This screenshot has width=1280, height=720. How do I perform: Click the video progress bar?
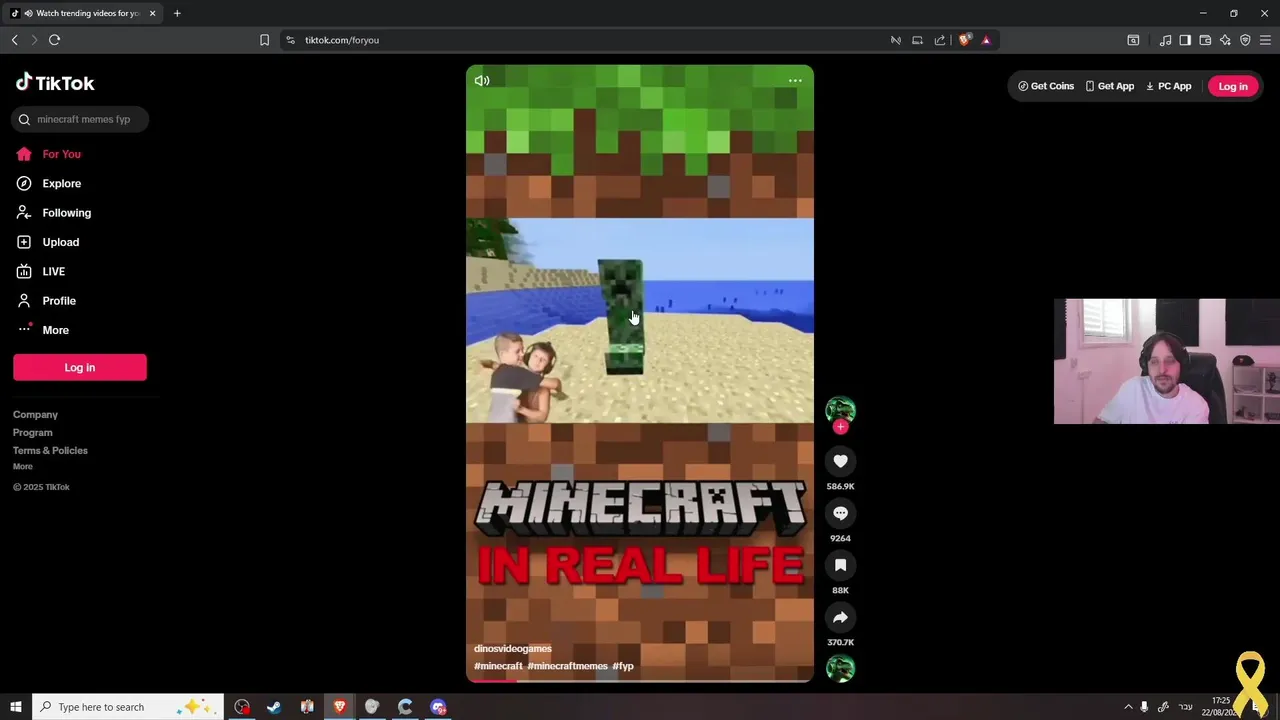coord(640,681)
